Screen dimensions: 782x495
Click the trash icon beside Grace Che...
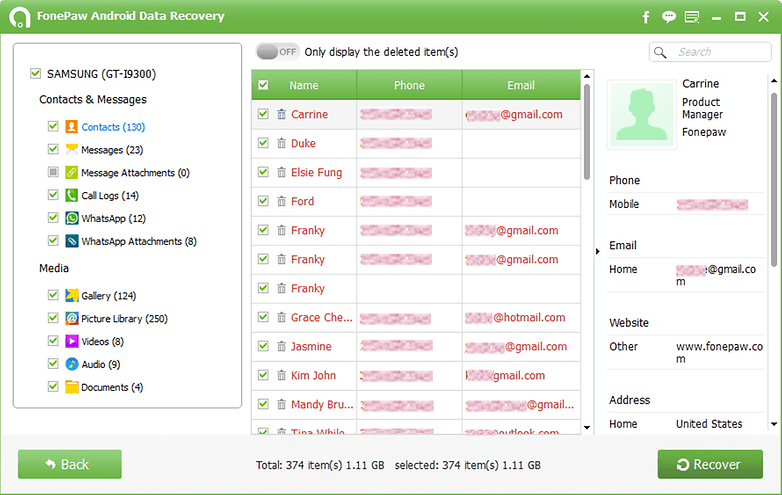coord(282,317)
